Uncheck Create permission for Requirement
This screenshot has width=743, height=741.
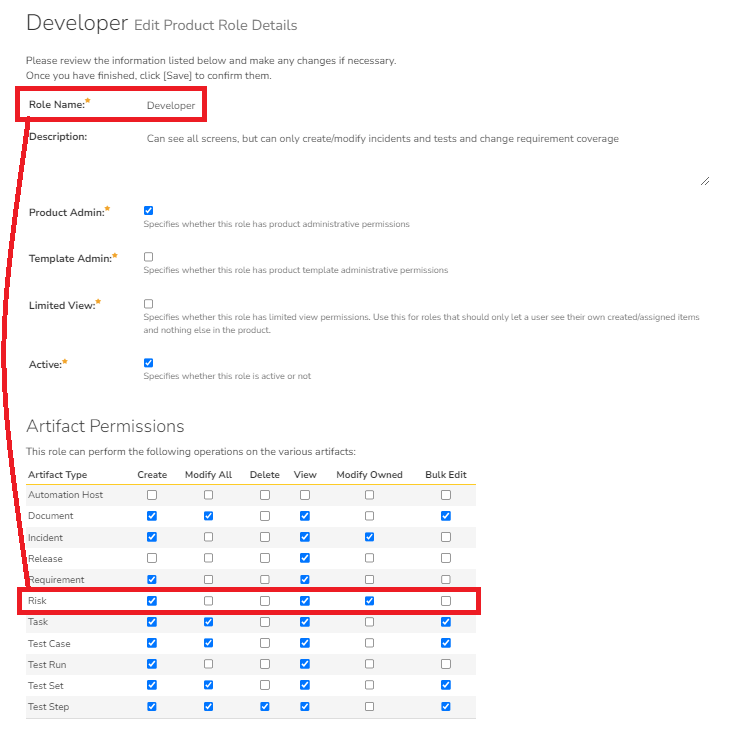pos(152,580)
